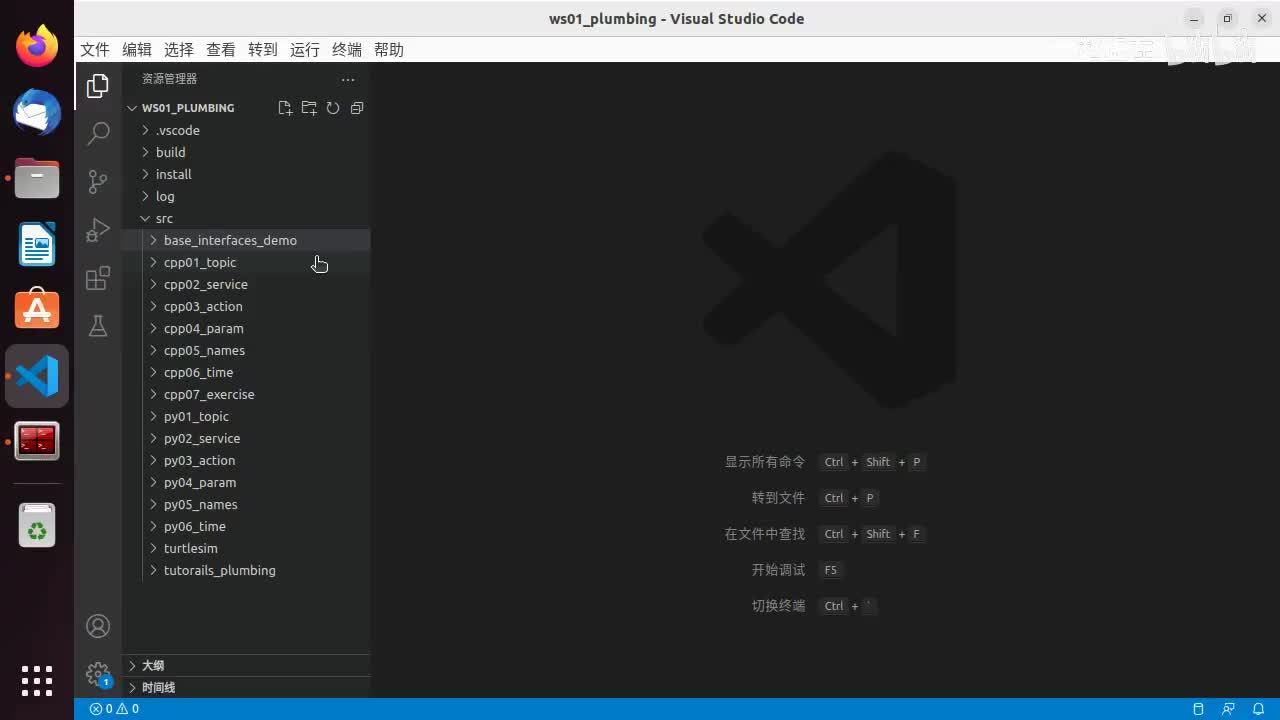Open the Explorer view in activity bar
The height and width of the screenshot is (720, 1280).
click(98, 86)
